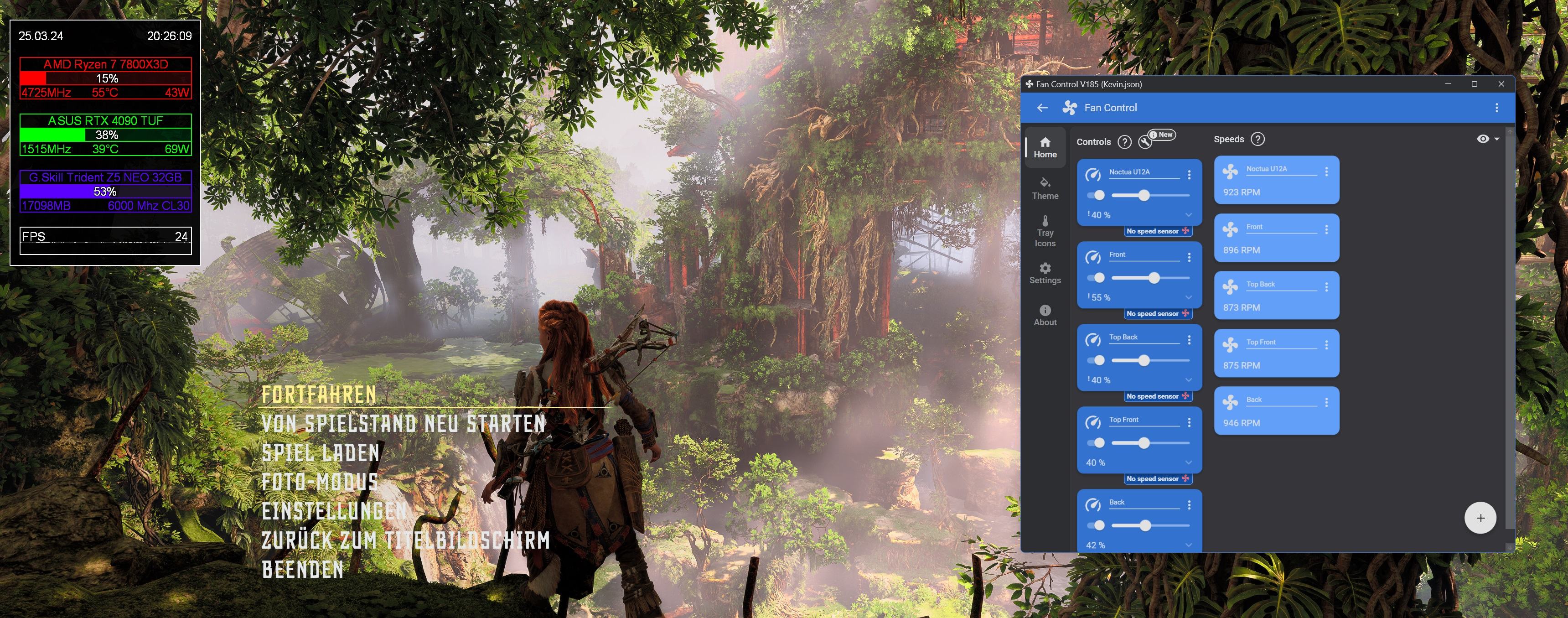Select Fortfahren in the game menu
Viewport: 1568px width, 618px height.
(319, 395)
